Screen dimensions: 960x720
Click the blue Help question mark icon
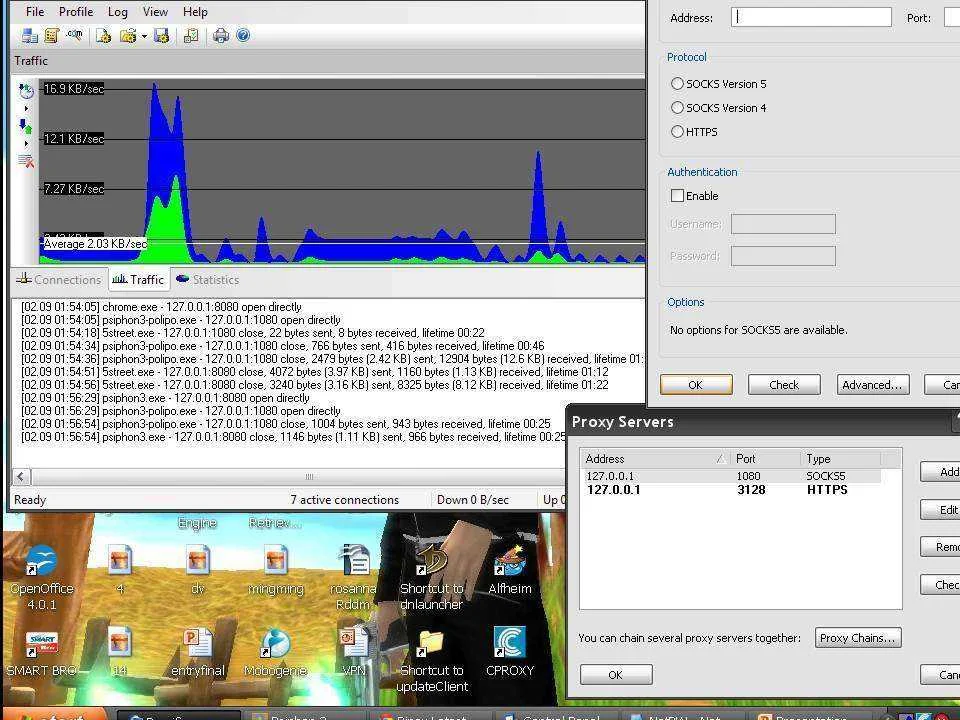pos(243,36)
